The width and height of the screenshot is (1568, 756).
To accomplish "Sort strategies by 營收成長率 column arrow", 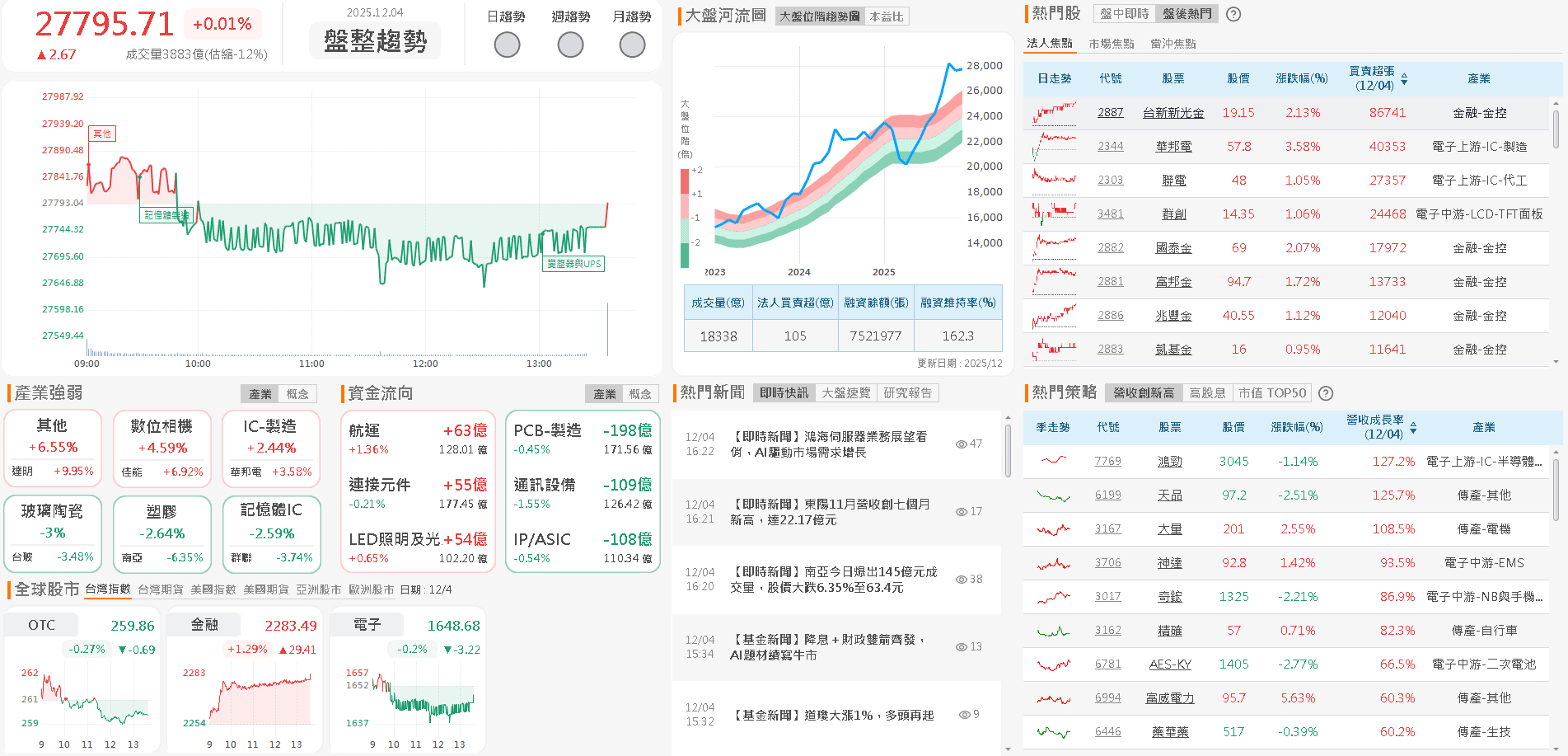I will point(1415,427).
